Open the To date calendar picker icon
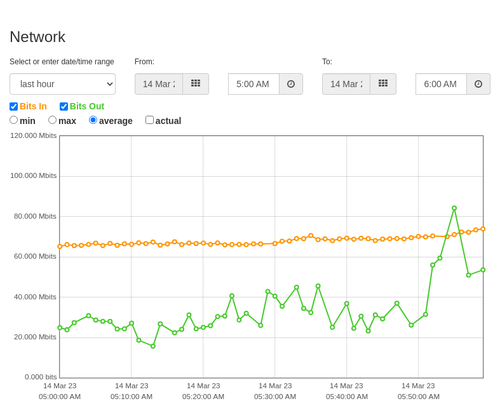500x403 pixels. pos(383,84)
